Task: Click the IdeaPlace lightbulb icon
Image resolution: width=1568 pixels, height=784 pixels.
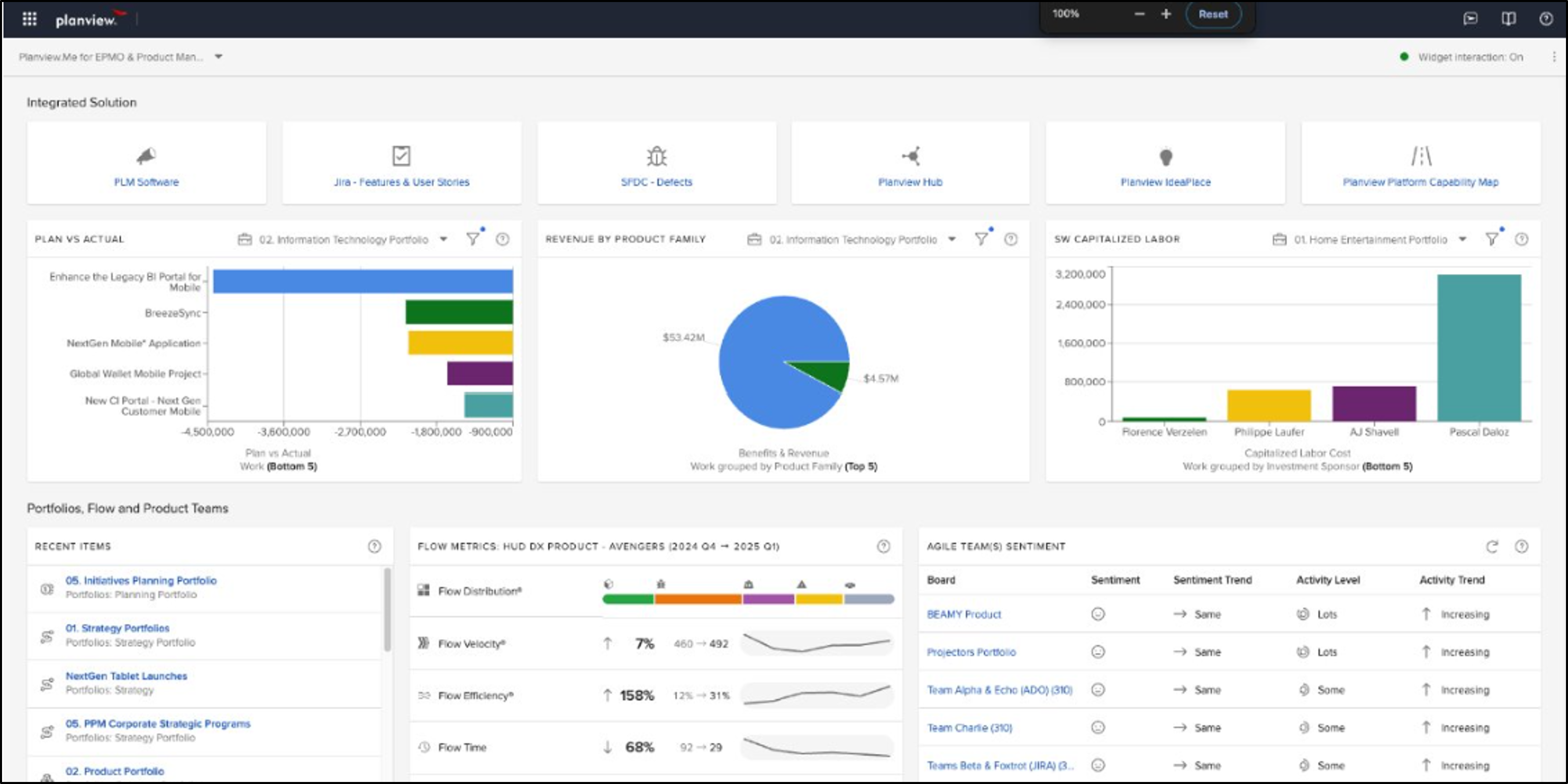Action: click(1165, 156)
